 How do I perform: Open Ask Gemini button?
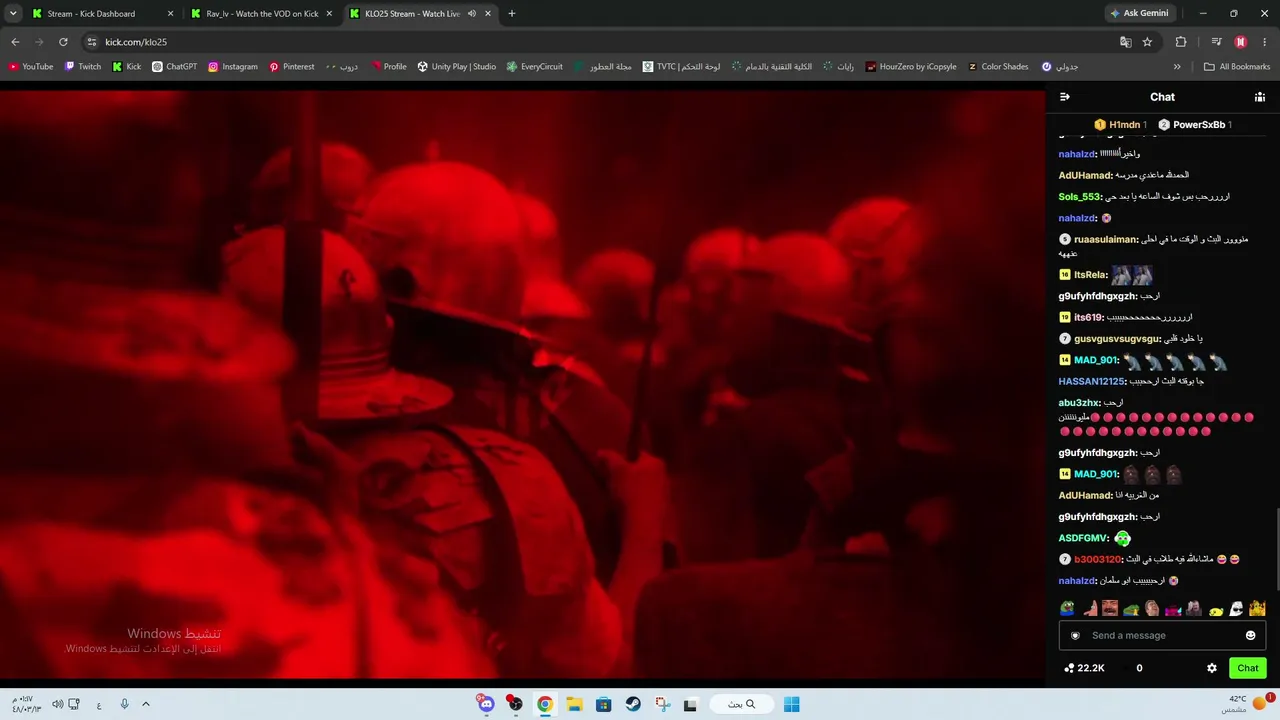[x=1139, y=14]
